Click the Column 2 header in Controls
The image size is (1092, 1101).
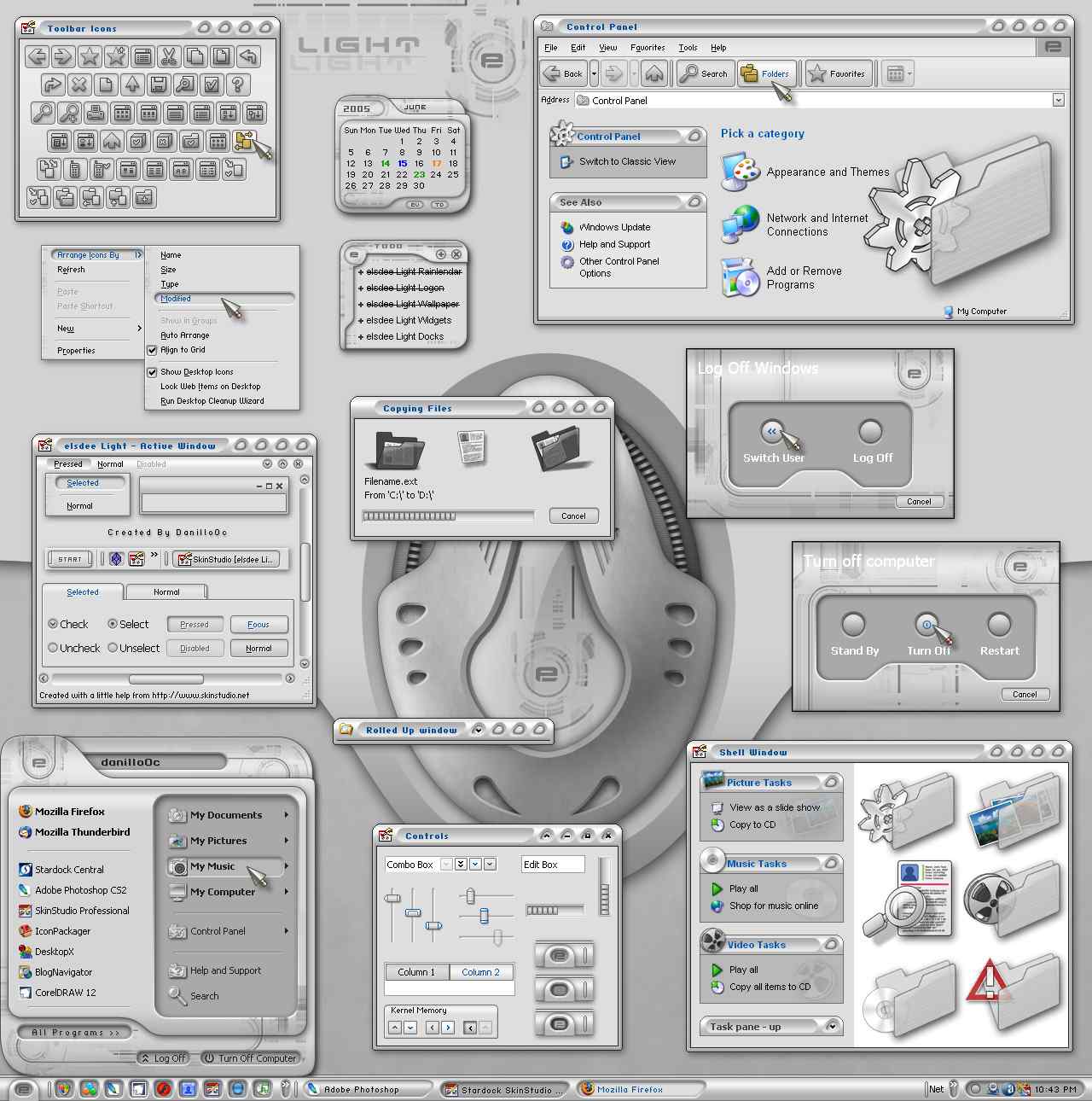click(x=480, y=972)
